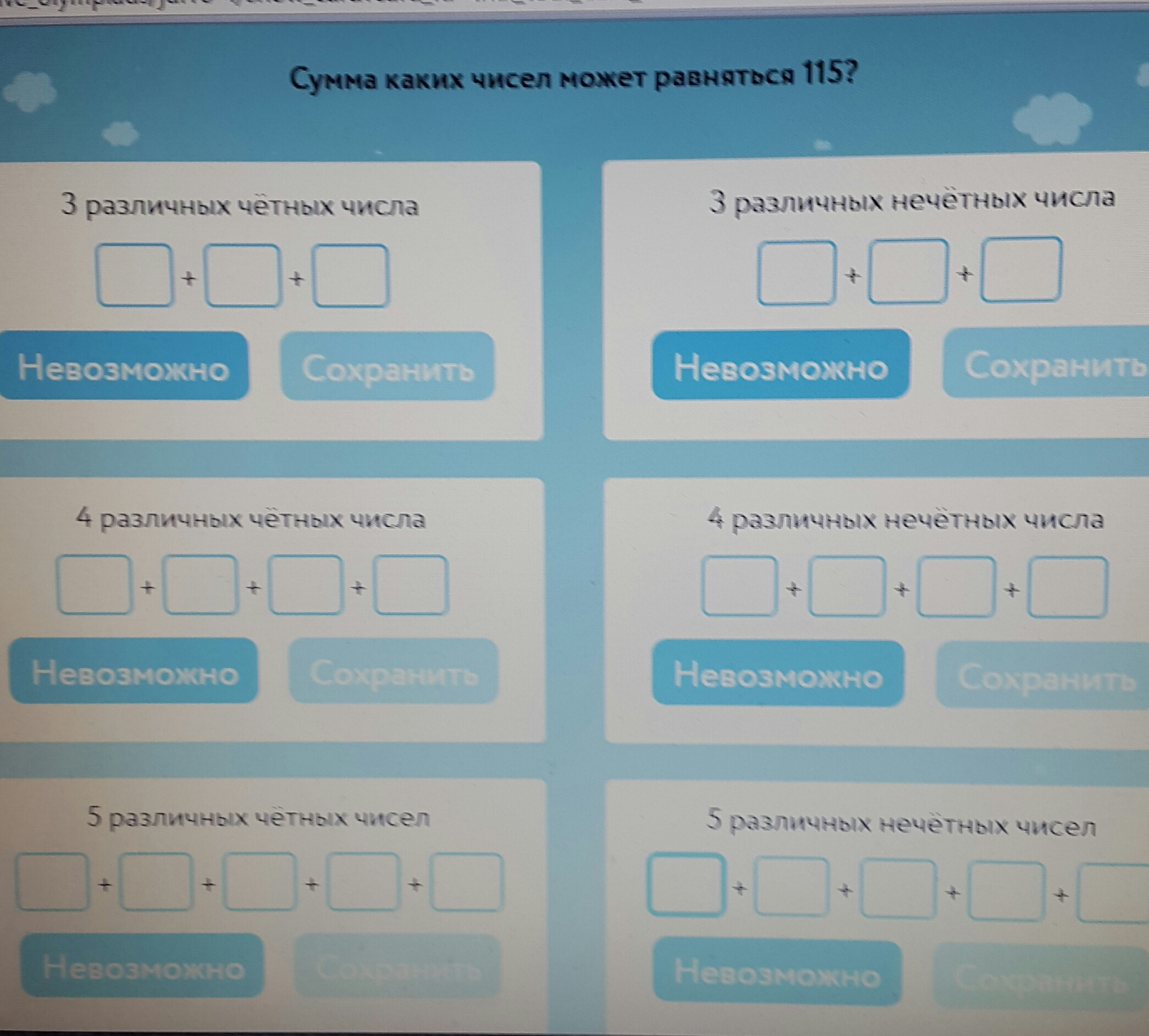Focus fifth box in 5 чётных чисел
Image resolution: width=1149 pixels, height=1036 pixels.
pyautogui.click(x=467, y=883)
